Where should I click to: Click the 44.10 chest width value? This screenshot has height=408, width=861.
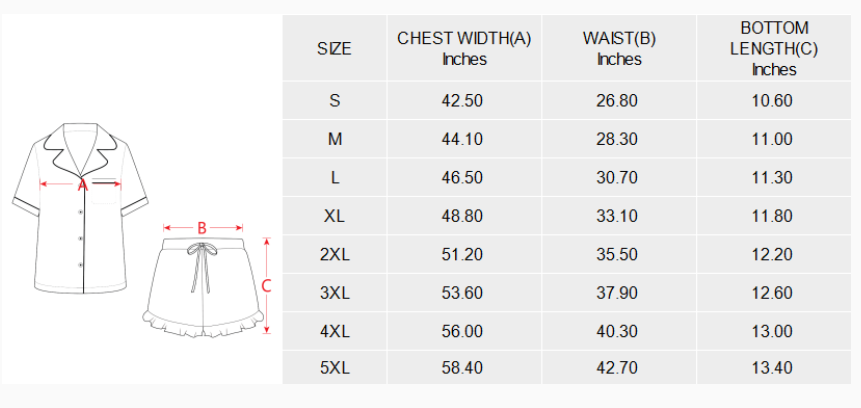tap(462, 139)
